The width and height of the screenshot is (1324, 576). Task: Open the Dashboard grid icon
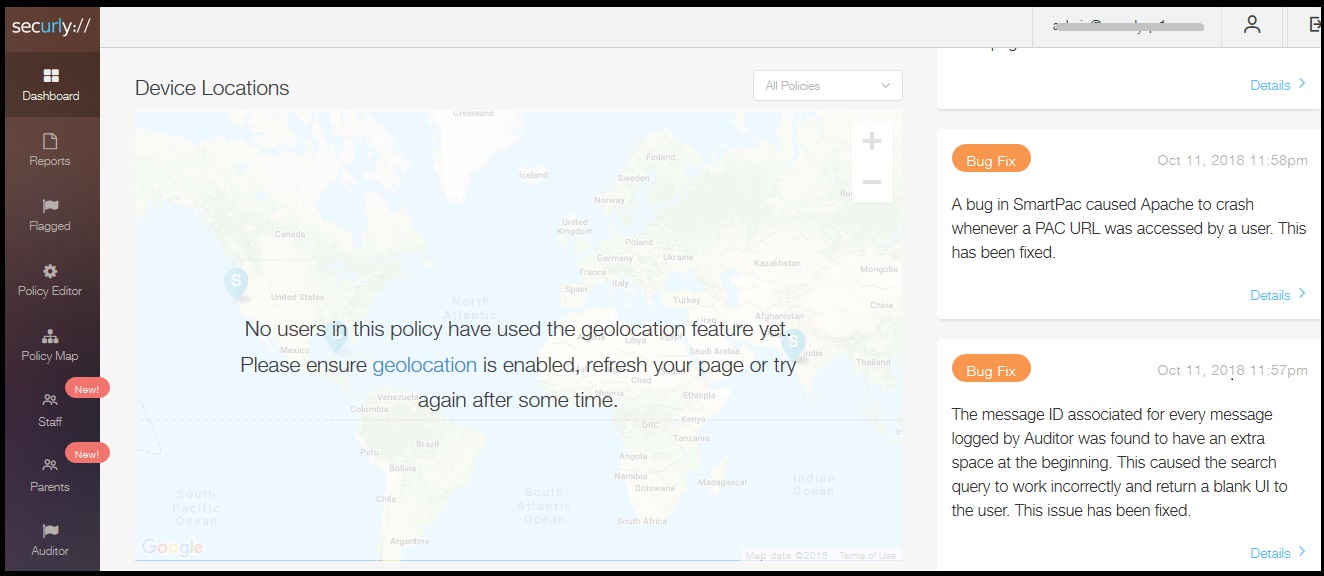click(x=51, y=76)
